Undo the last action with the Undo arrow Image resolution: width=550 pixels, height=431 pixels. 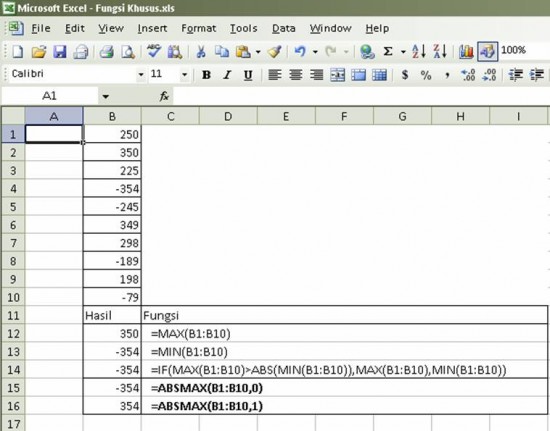[300, 52]
